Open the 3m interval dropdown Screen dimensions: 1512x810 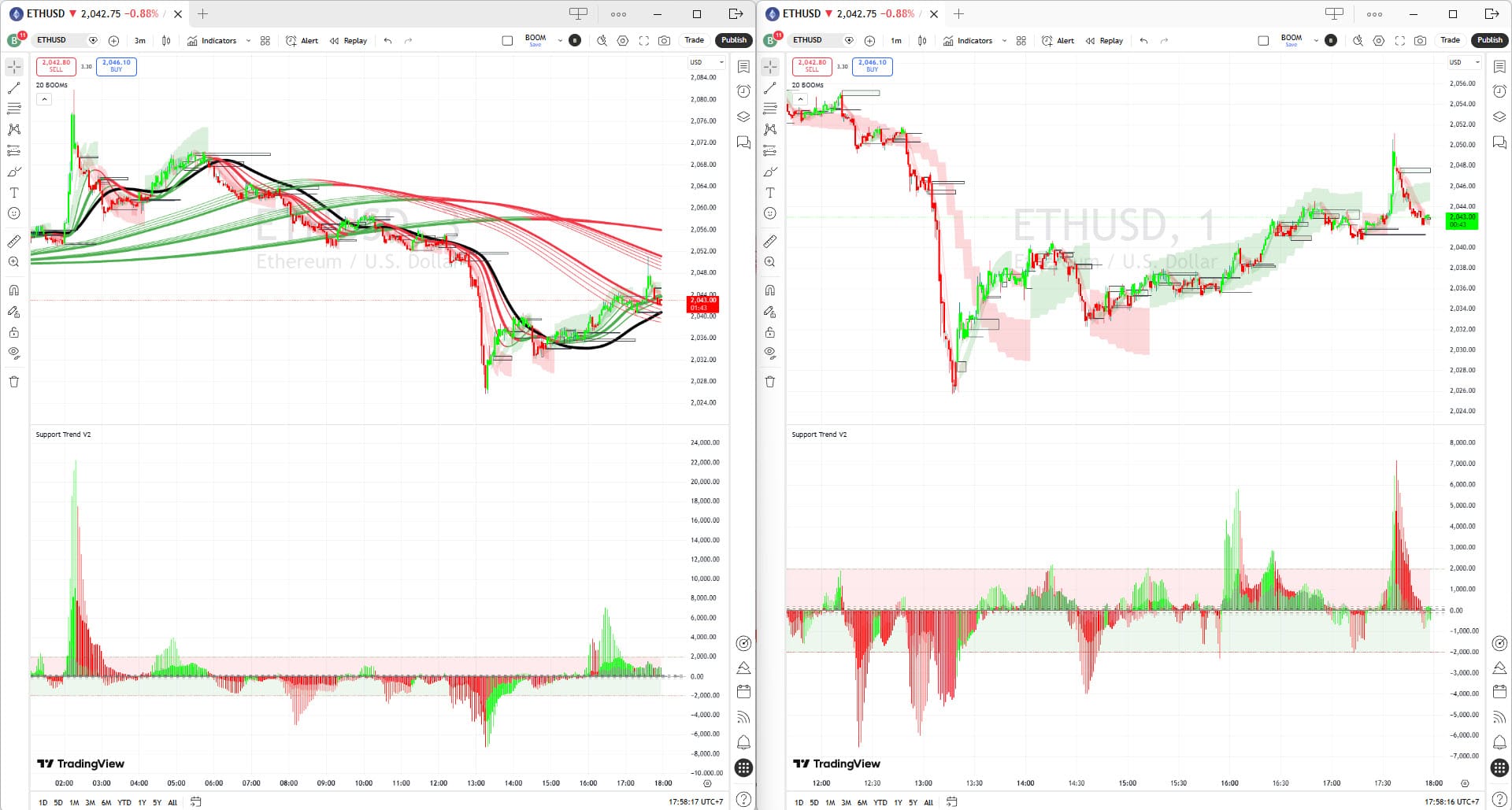tap(140, 41)
